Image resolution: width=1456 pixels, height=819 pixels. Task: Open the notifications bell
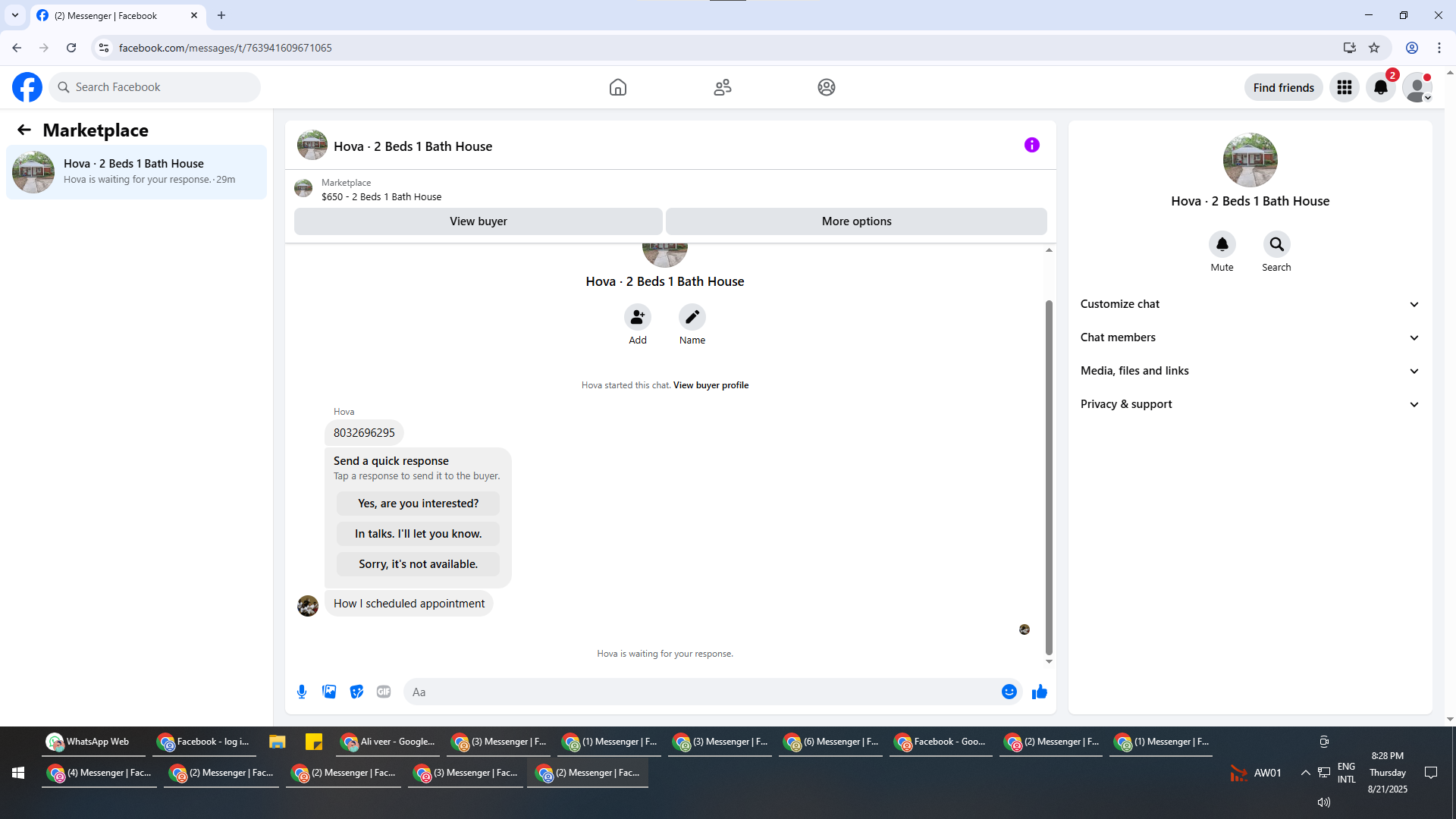point(1380,87)
